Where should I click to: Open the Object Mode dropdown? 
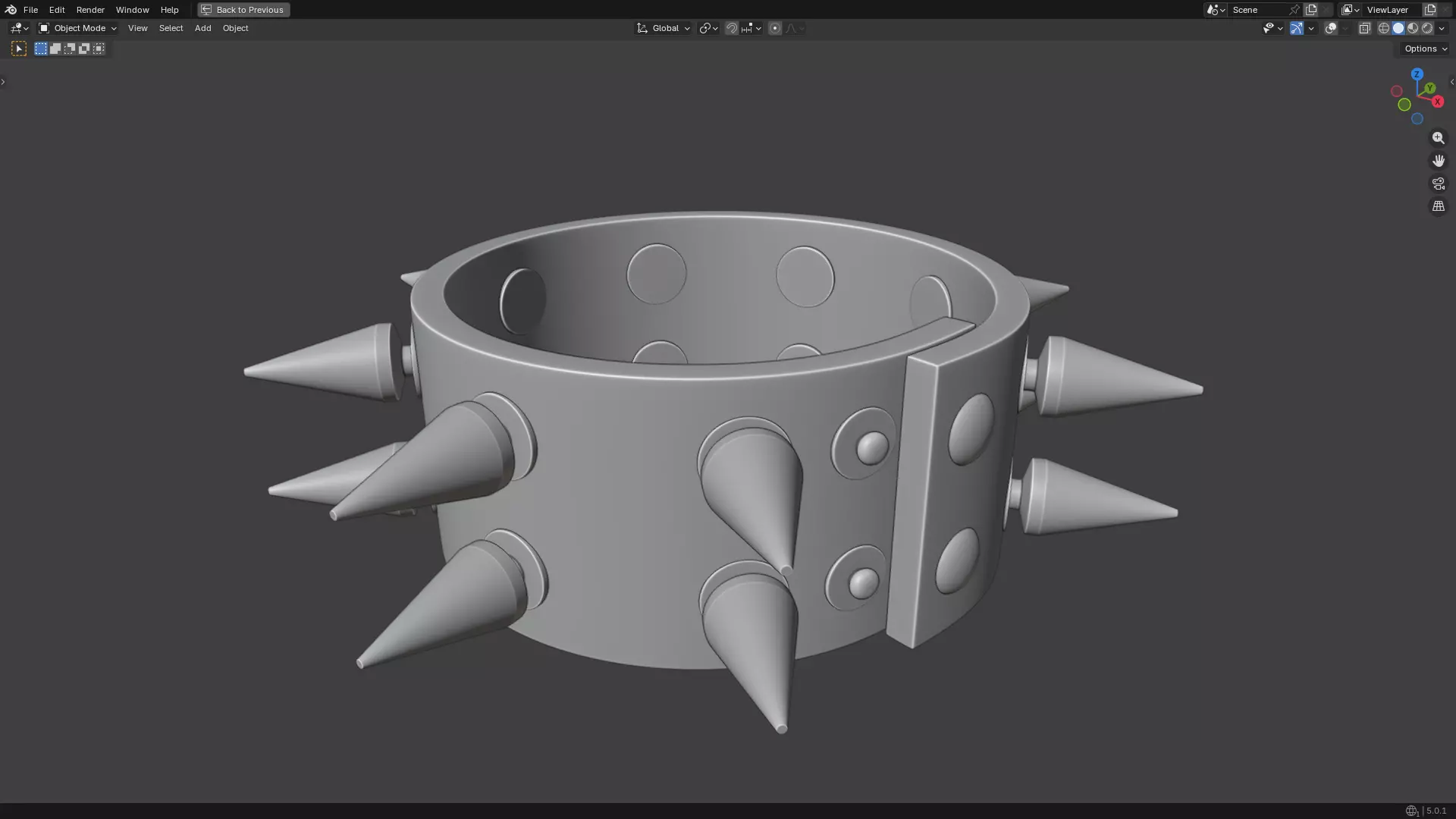point(78,28)
